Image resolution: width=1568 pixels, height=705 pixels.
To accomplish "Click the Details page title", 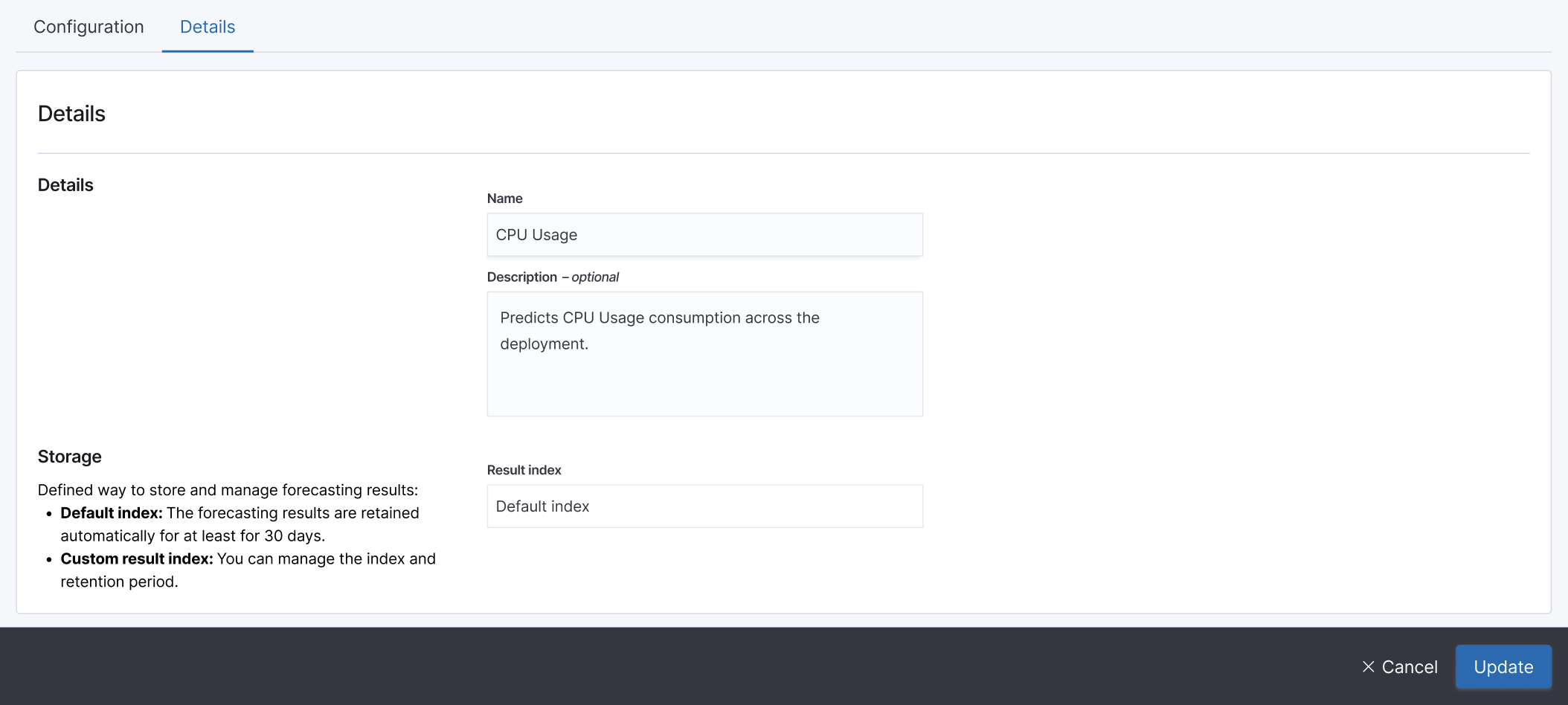I will (x=71, y=113).
